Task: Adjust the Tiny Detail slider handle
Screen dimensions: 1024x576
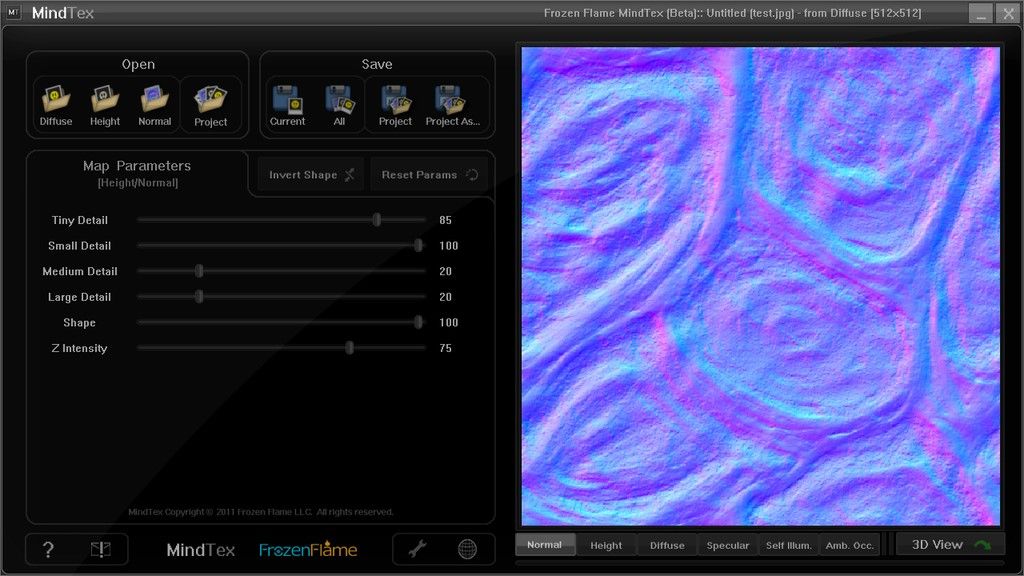Action: click(x=377, y=220)
